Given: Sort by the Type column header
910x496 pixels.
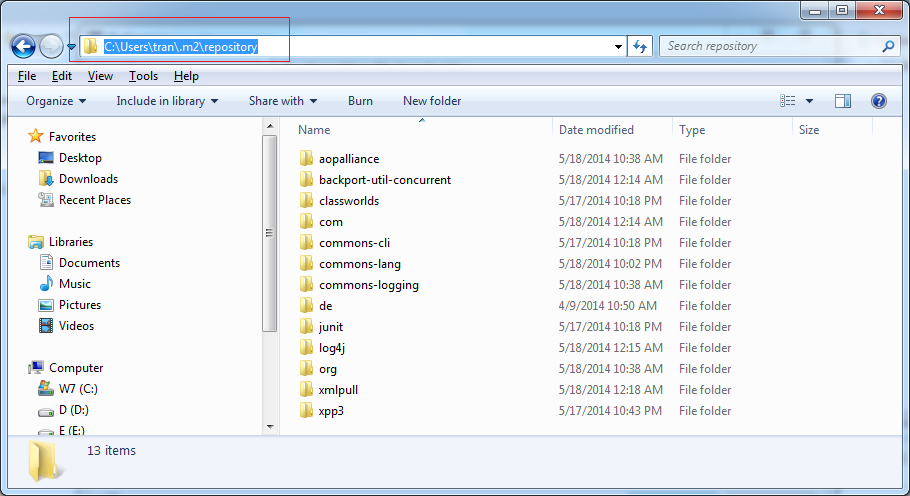Looking at the screenshot, I should (x=692, y=130).
